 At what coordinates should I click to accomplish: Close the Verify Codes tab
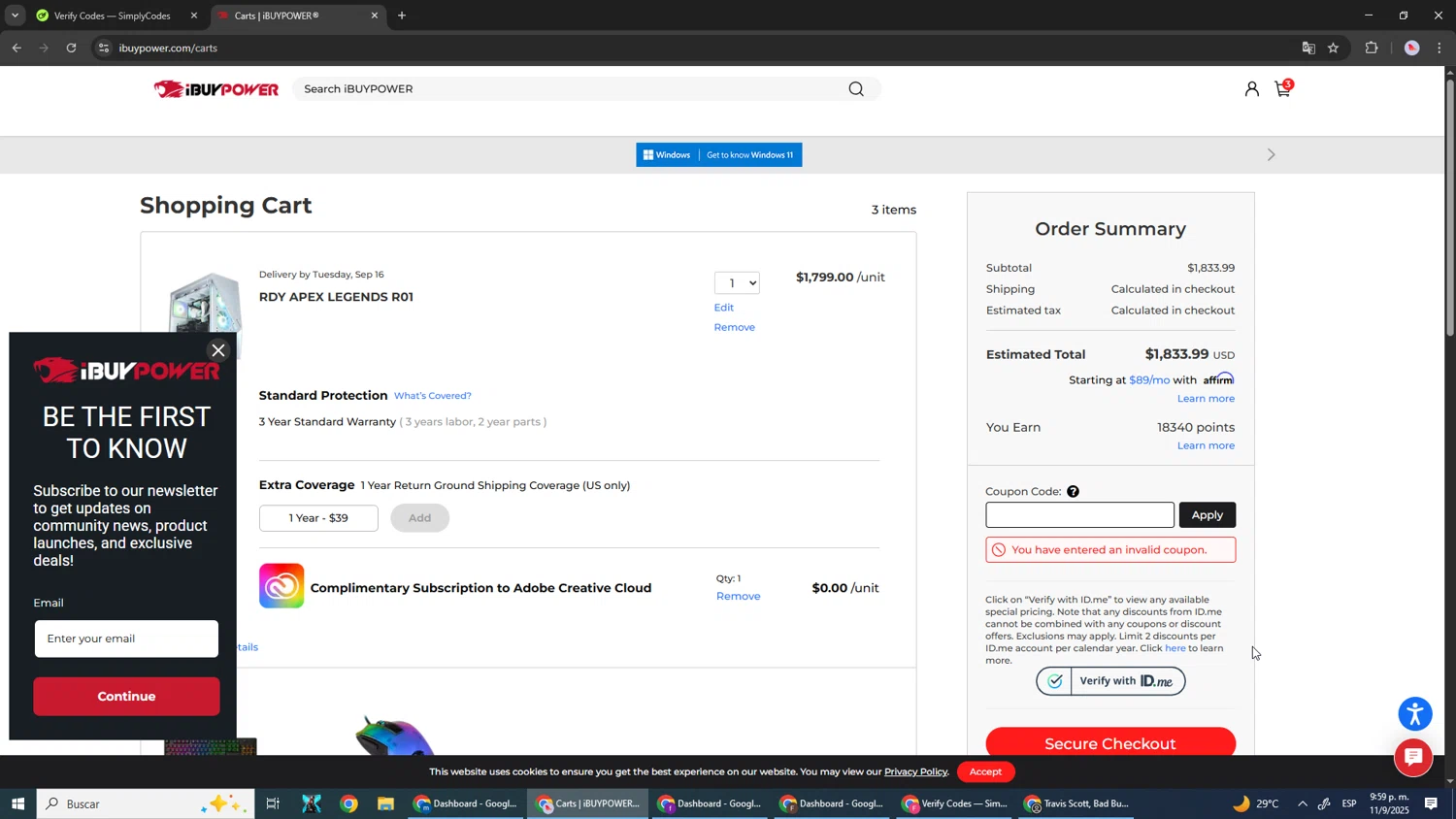click(193, 16)
